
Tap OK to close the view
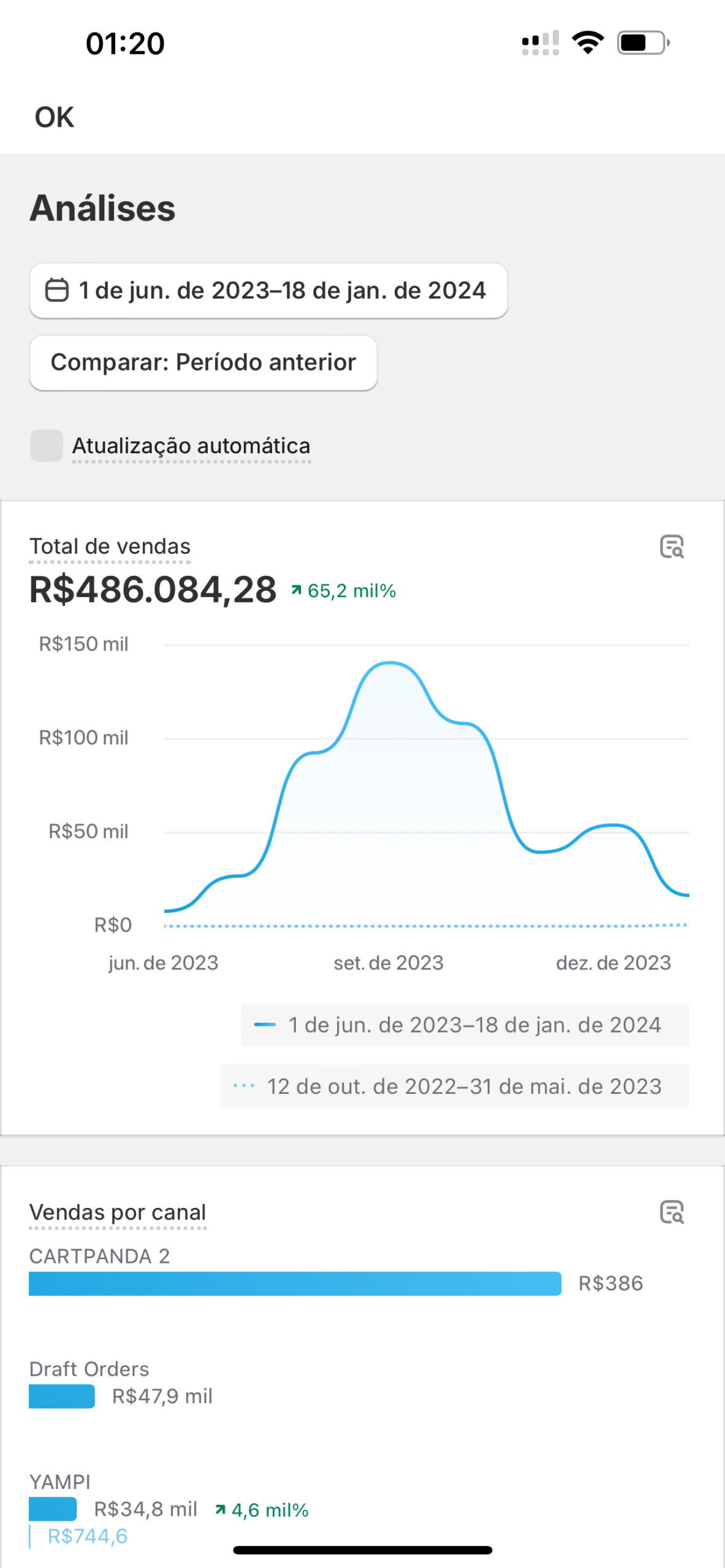click(55, 117)
